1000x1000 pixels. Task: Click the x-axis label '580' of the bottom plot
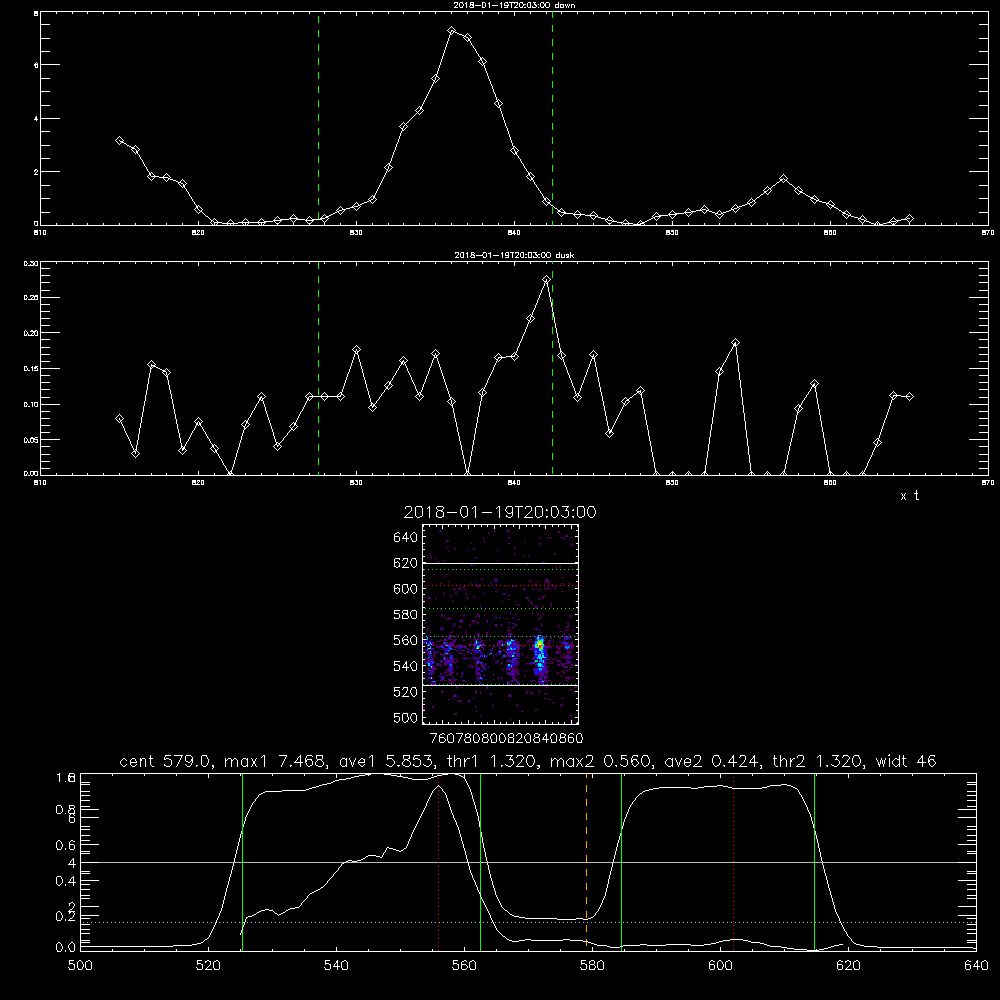click(592, 965)
